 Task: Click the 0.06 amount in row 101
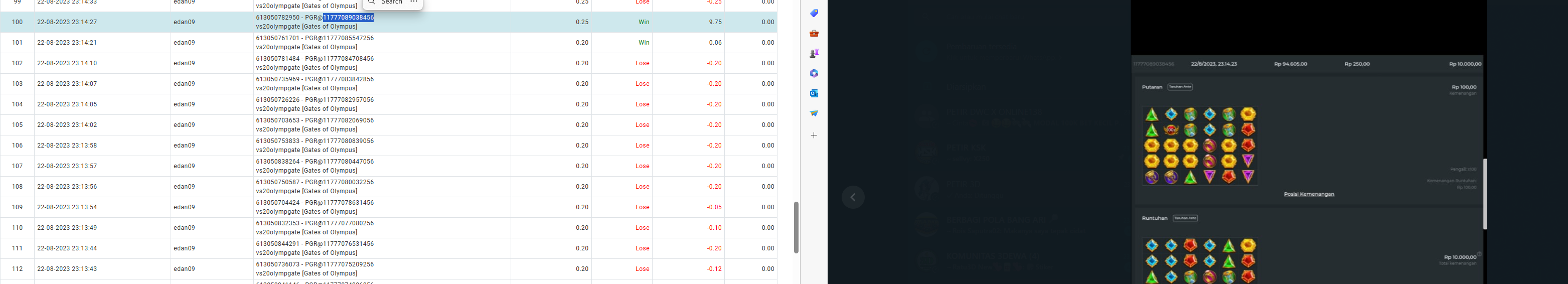[x=715, y=43]
